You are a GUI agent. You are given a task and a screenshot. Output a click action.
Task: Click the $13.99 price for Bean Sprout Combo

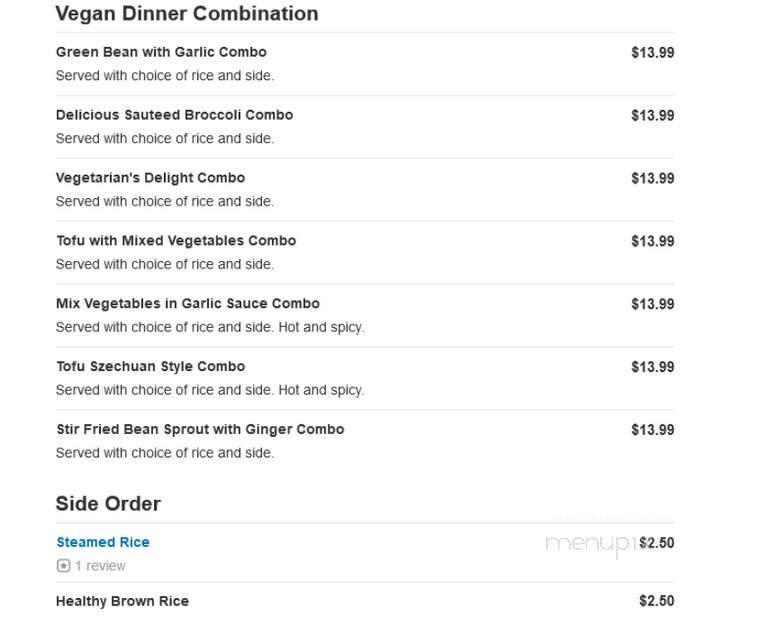click(x=652, y=430)
